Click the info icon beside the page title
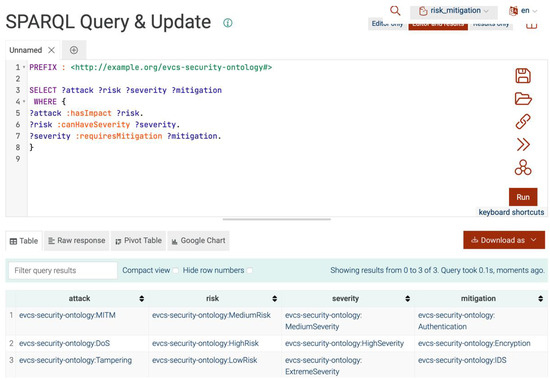 point(228,23)
